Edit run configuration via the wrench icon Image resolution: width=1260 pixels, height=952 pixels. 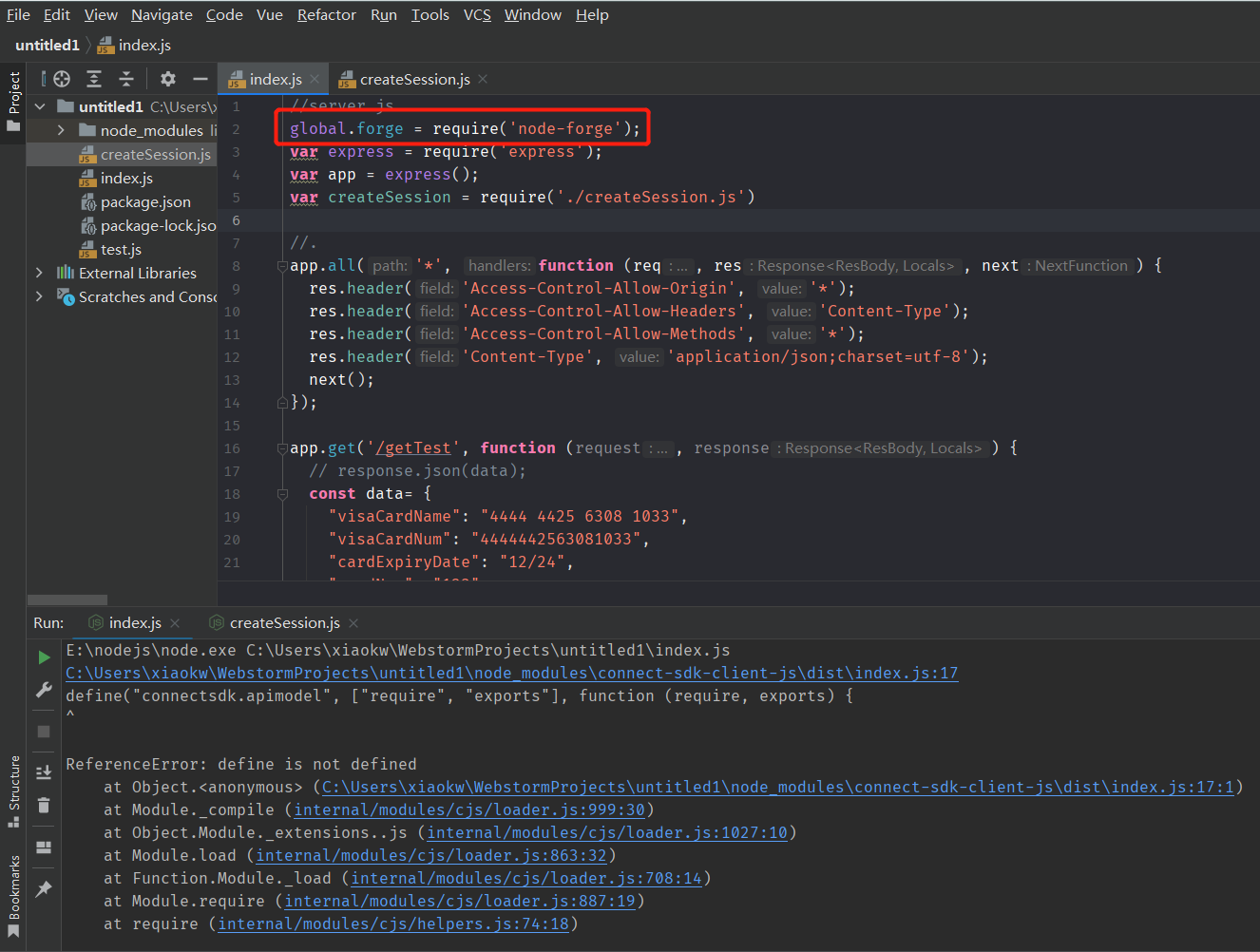point(44,690)
